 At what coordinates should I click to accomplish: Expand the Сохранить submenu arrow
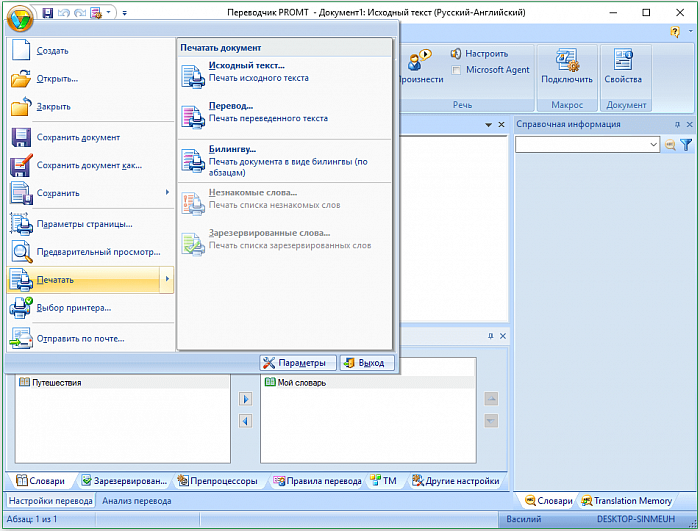167,192
